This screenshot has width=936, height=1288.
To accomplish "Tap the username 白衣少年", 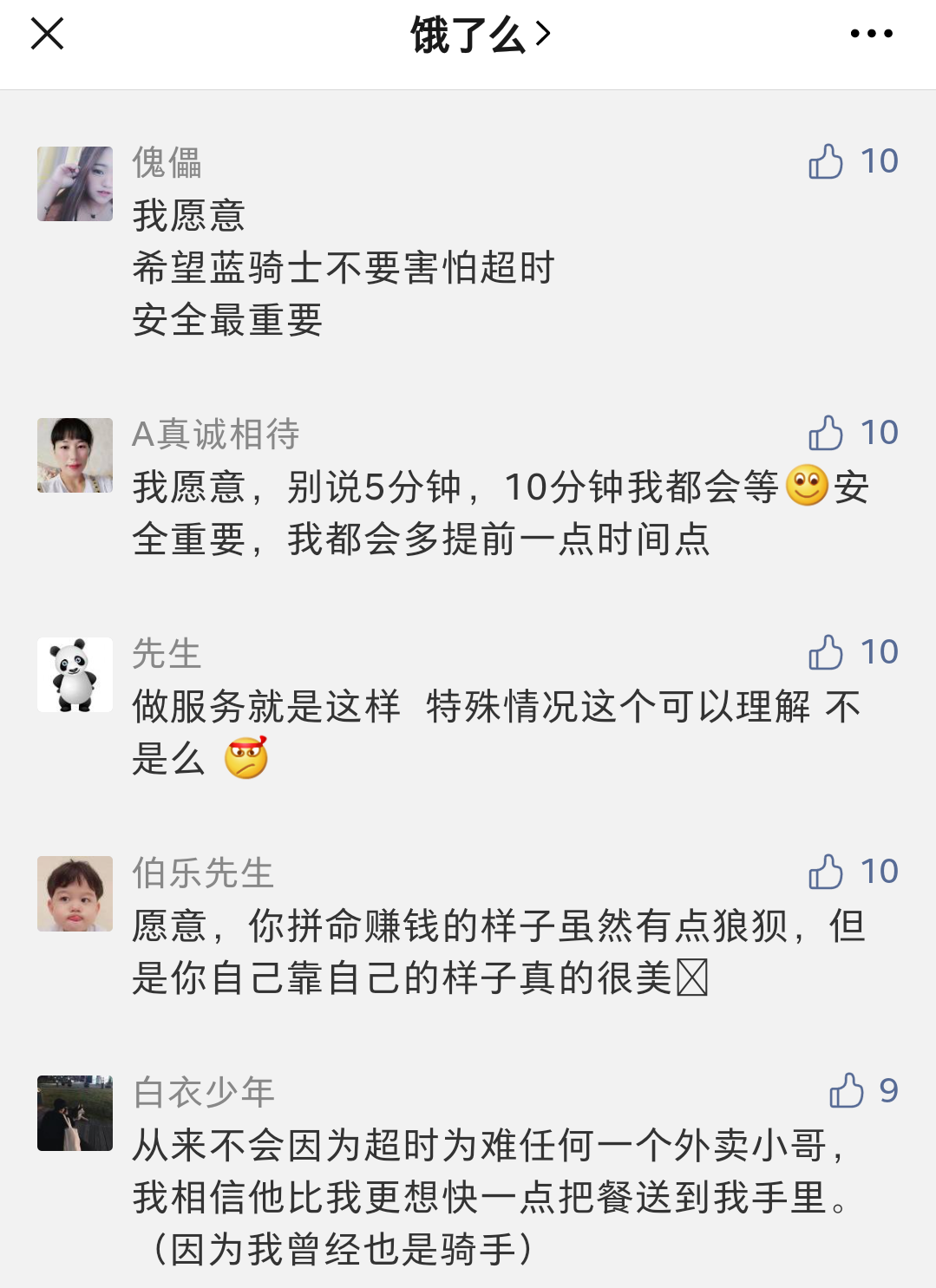I will (204, 1093).
